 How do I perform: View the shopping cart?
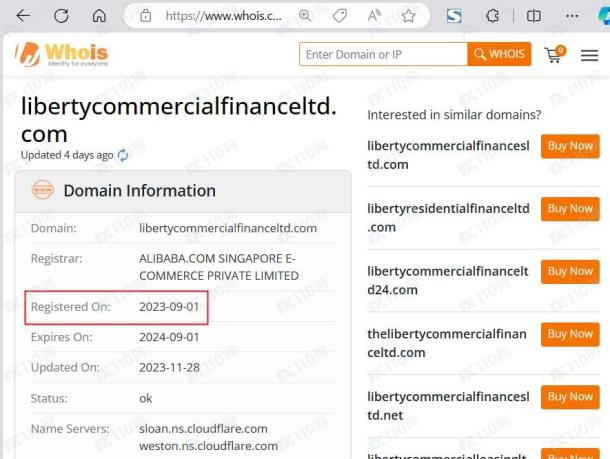tap(555, 55)
